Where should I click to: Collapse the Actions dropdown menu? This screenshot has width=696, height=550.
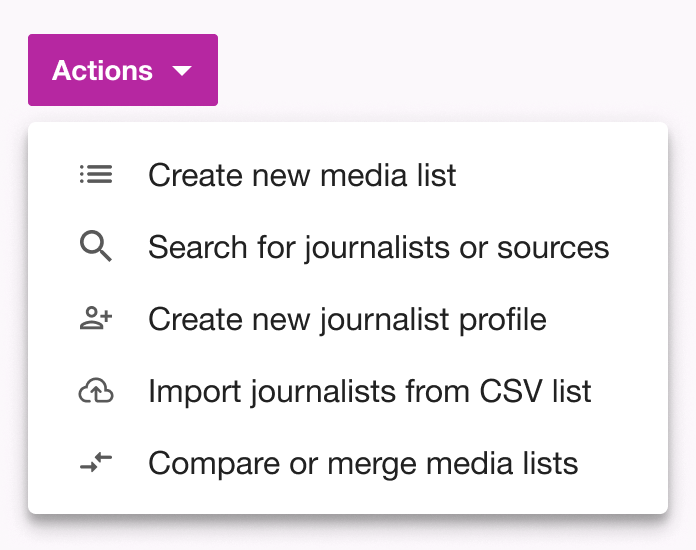point(123,70)
